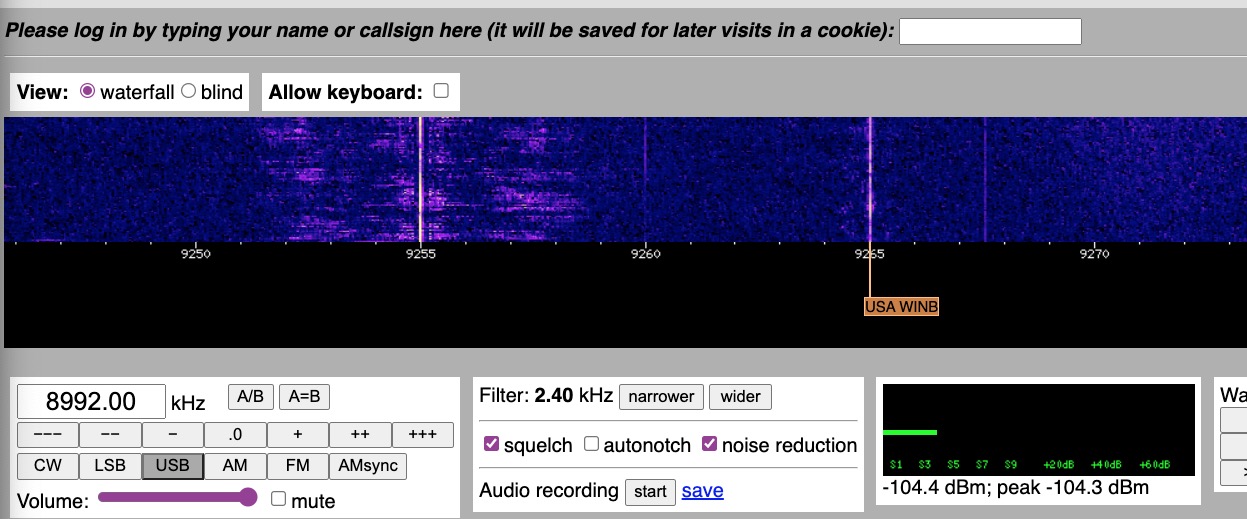Click the 9255 frequency scale label
This screenshot has height=519, width=1247.
tap(420, 254)
